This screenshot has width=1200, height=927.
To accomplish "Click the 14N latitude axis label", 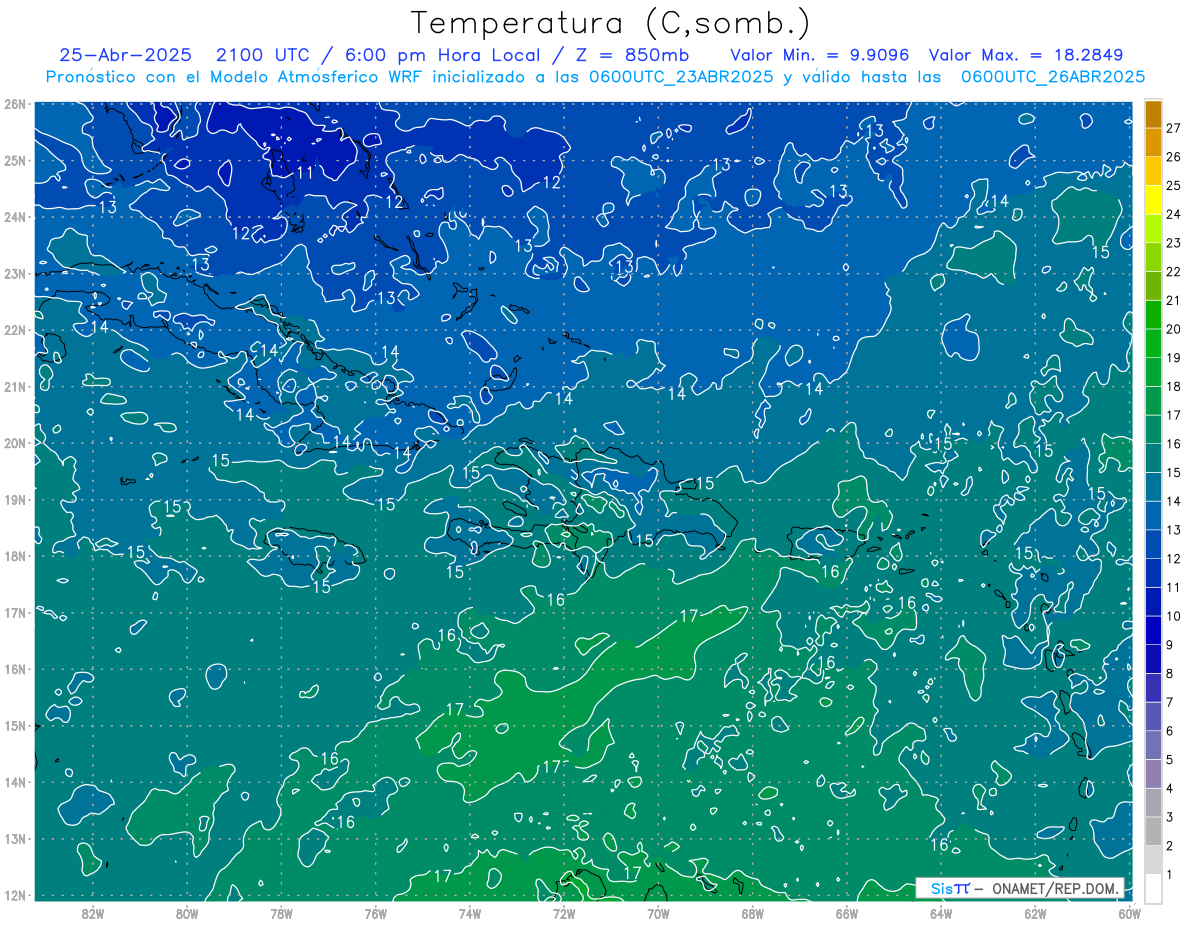I will (x=15, y=782).
